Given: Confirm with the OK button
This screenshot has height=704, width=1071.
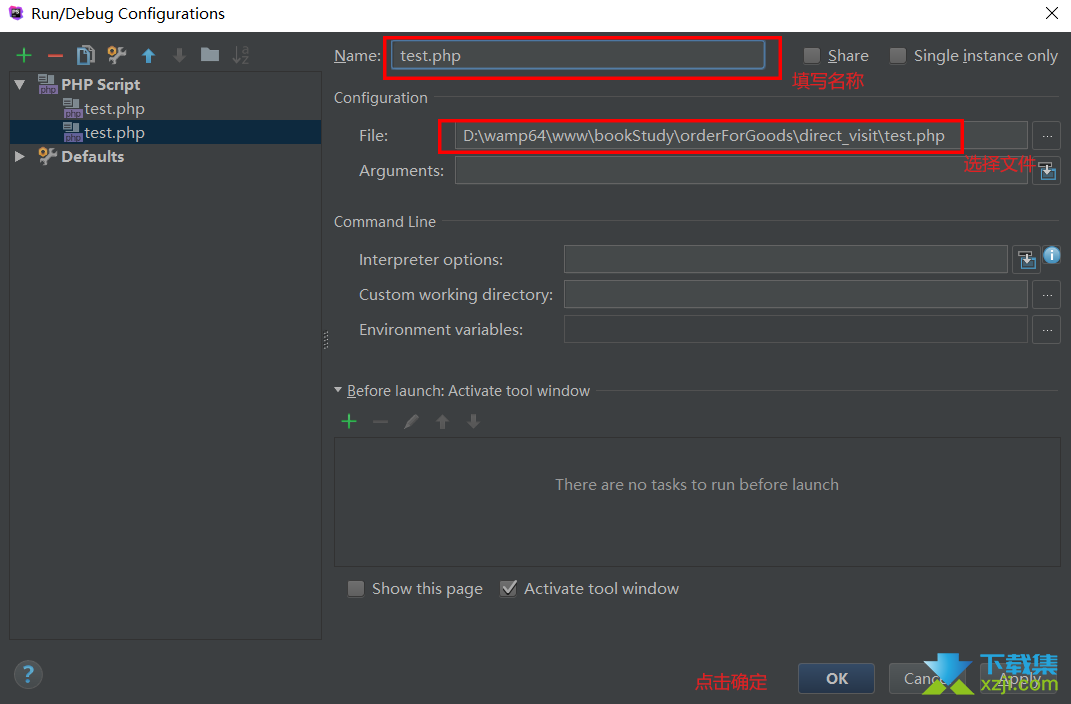Looking at the screenshot, I should click(836, 678).
